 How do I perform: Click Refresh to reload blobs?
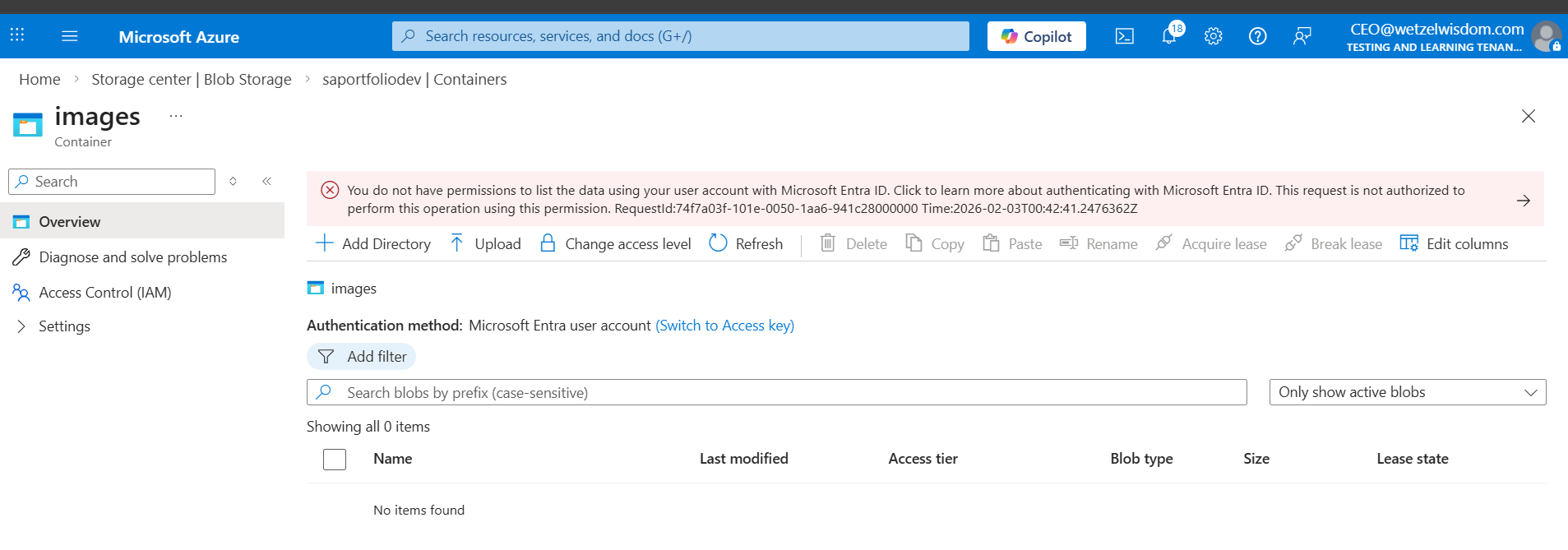(x=746, y=243)
